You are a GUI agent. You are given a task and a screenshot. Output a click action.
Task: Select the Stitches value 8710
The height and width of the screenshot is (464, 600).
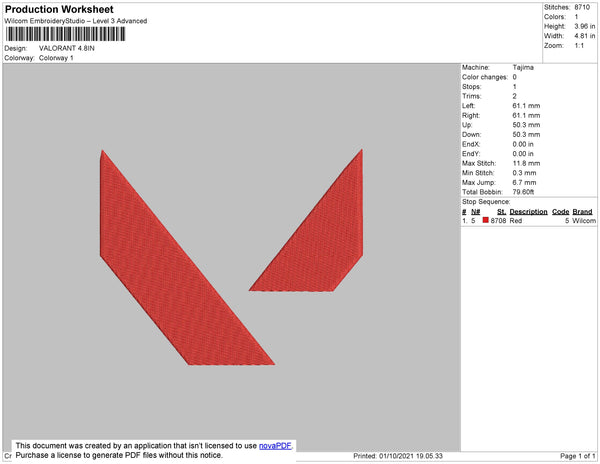point(582,7)
